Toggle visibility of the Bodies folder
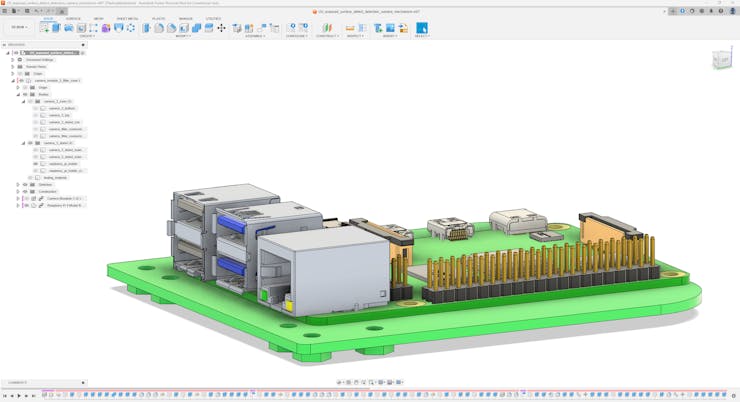 point(25,94)
